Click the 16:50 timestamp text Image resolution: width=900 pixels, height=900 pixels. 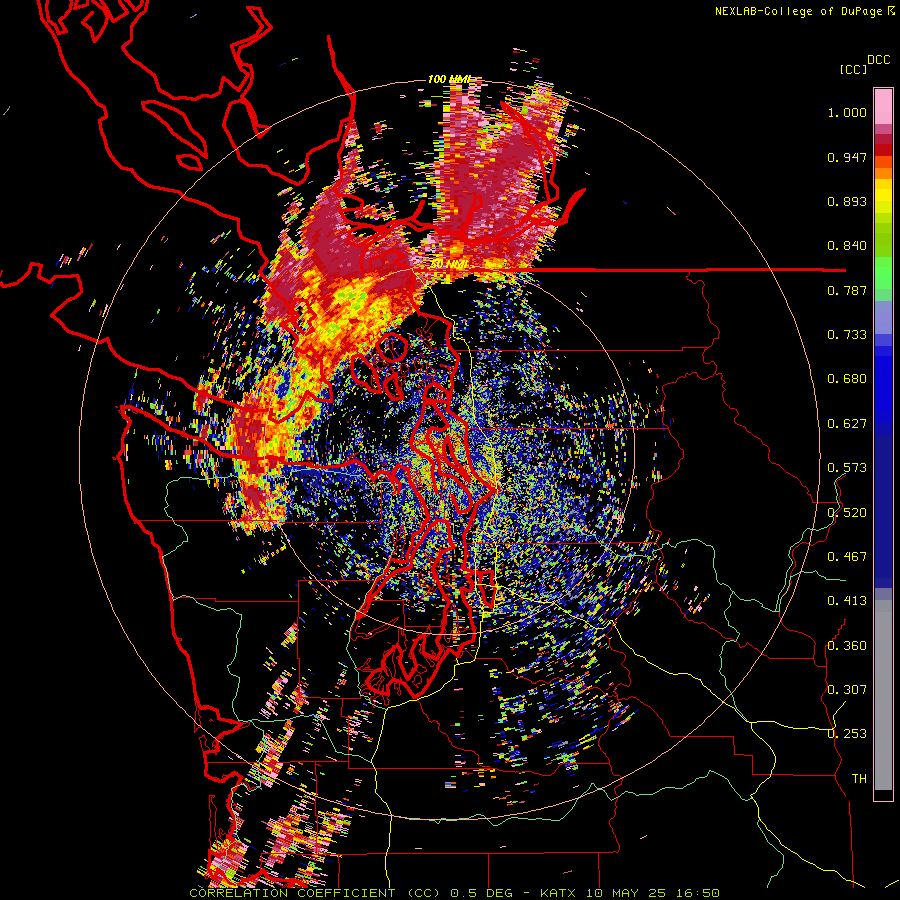tap(697, 893)
